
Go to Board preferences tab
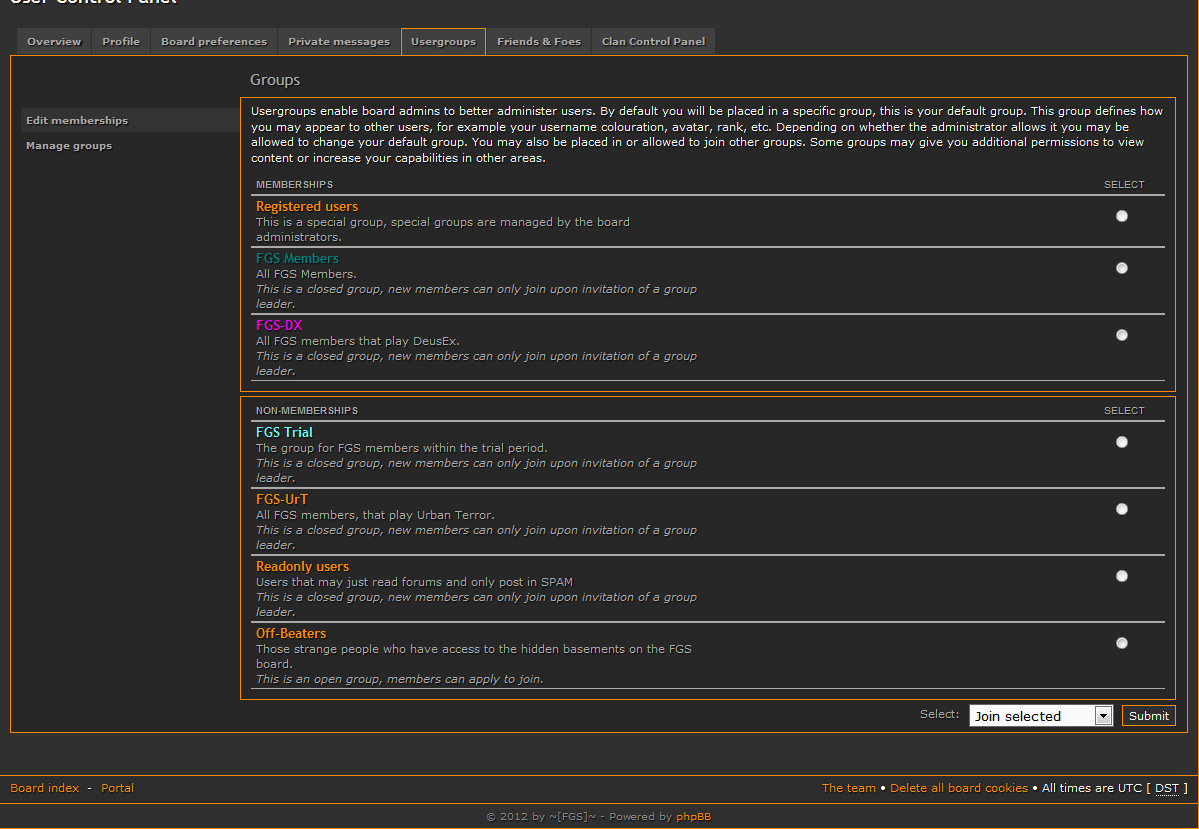(x=214, y=42)
